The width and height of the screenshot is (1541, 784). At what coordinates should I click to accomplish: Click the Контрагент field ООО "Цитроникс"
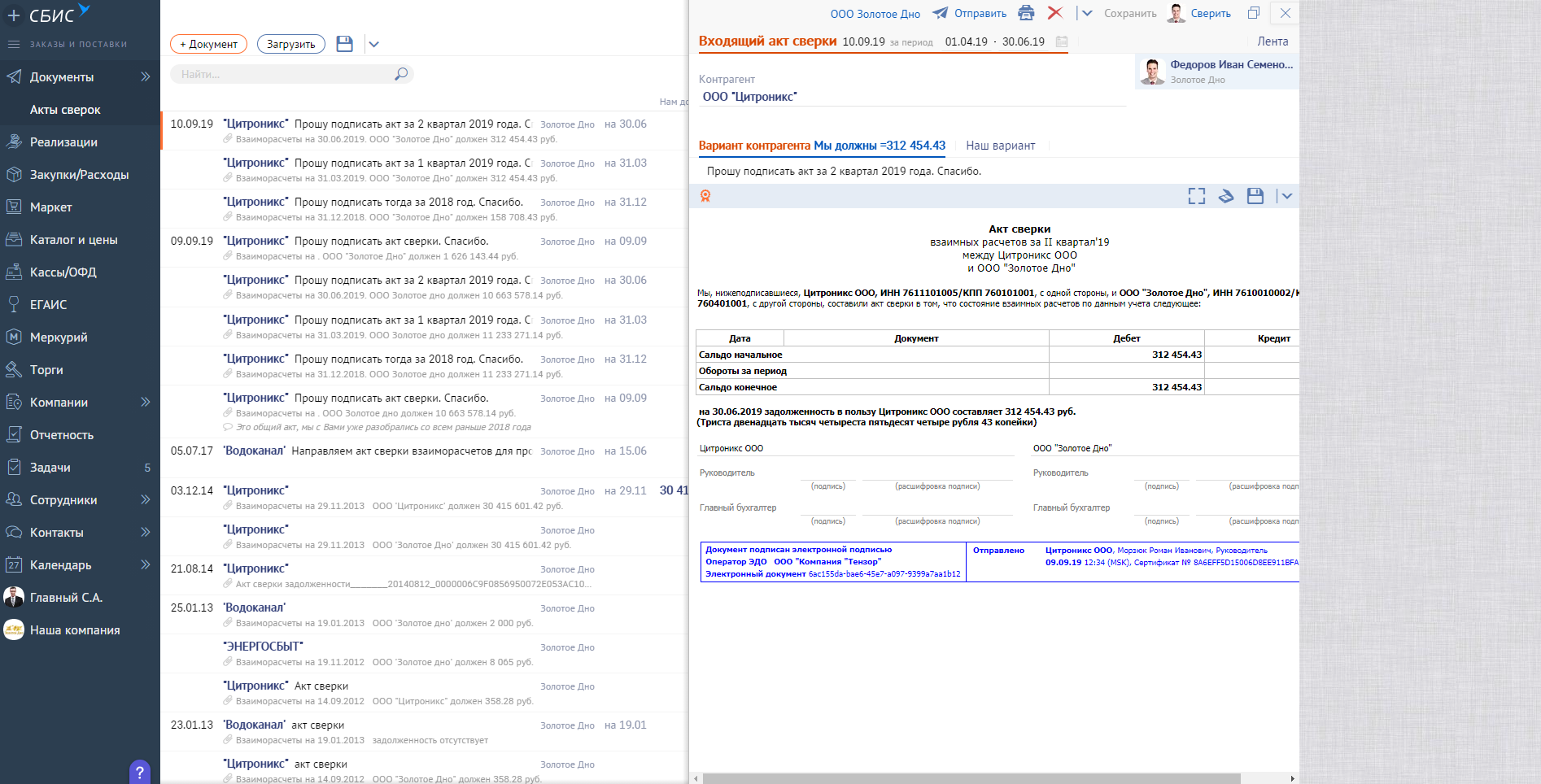point(912,97)
